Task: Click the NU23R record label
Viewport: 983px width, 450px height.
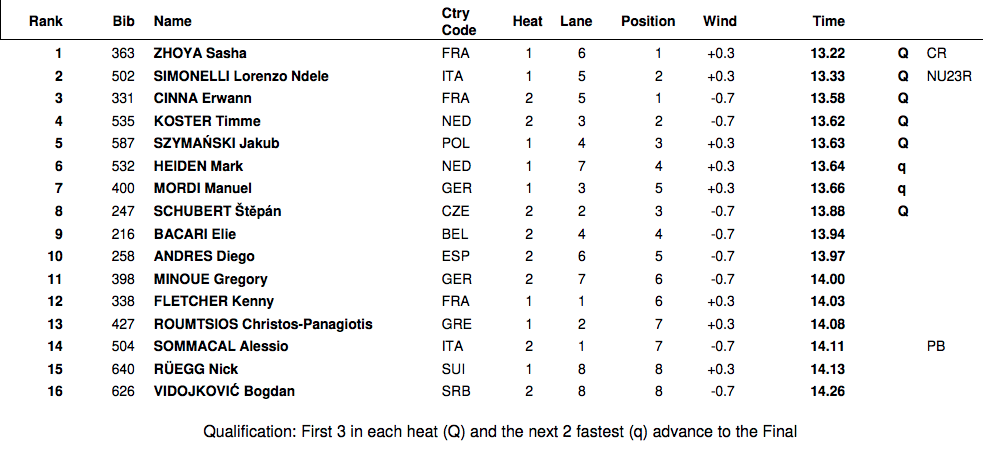Action: (x=949, y=76)
